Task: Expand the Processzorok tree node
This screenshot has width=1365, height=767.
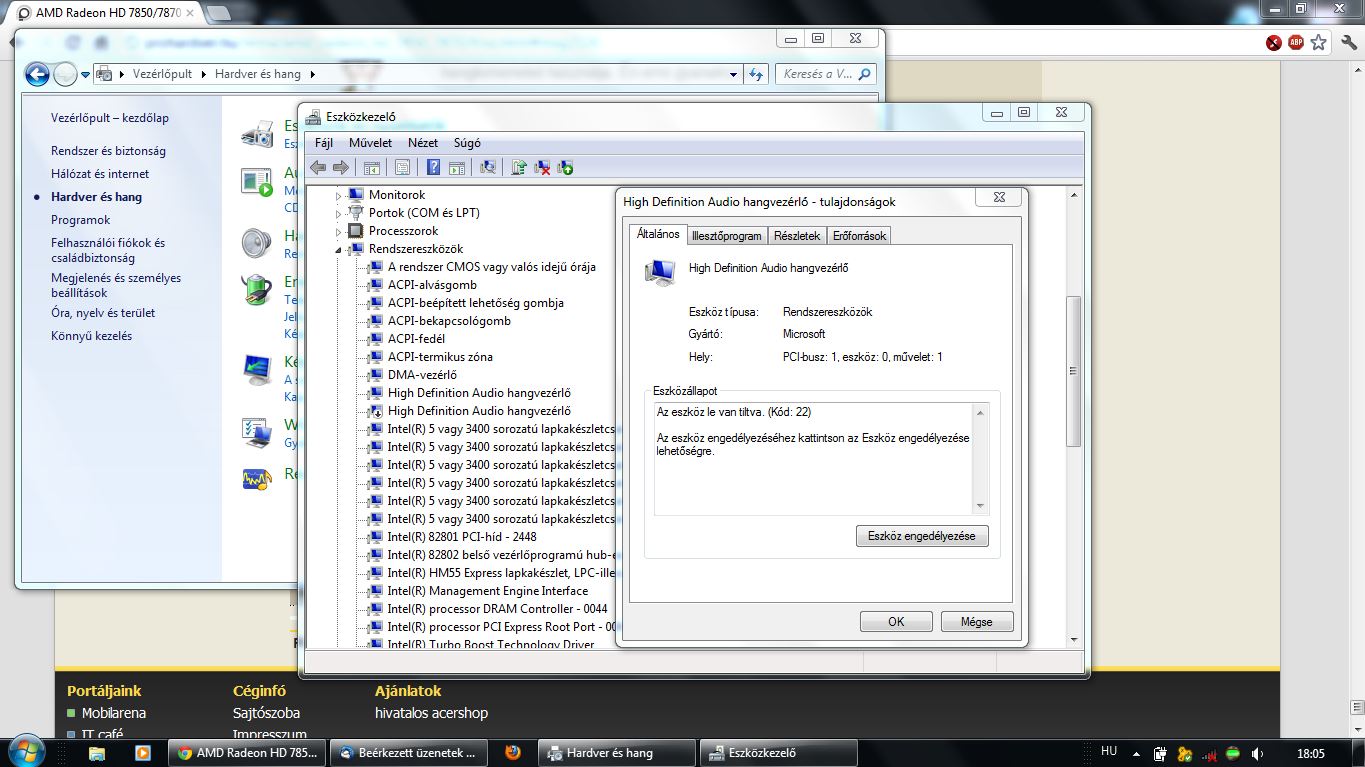Action: click(338, 231)
